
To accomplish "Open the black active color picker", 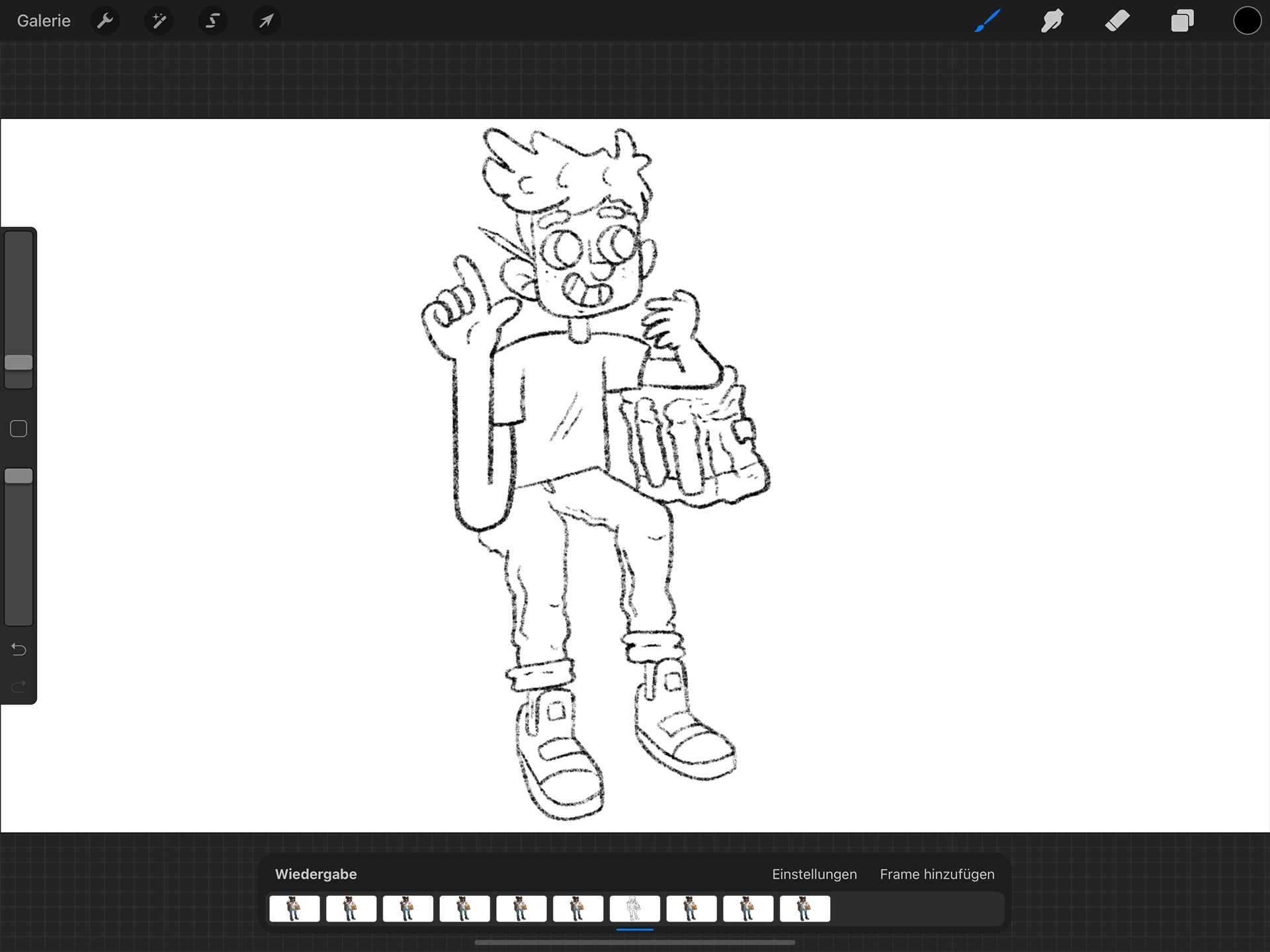I will [x=1247, y=21].
